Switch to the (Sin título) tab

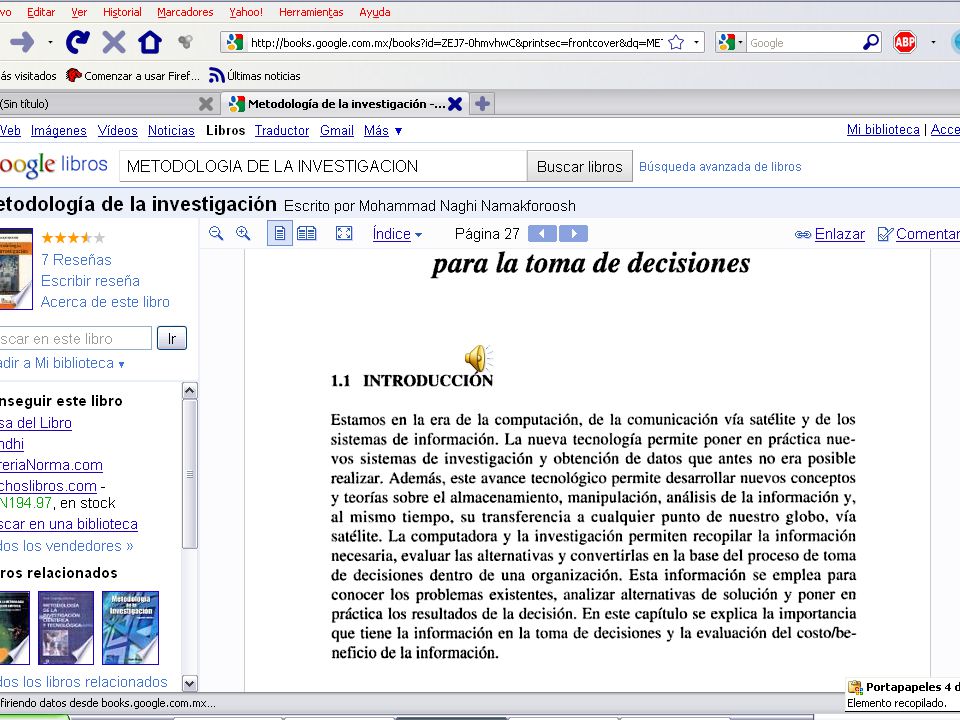coord(107,104)
